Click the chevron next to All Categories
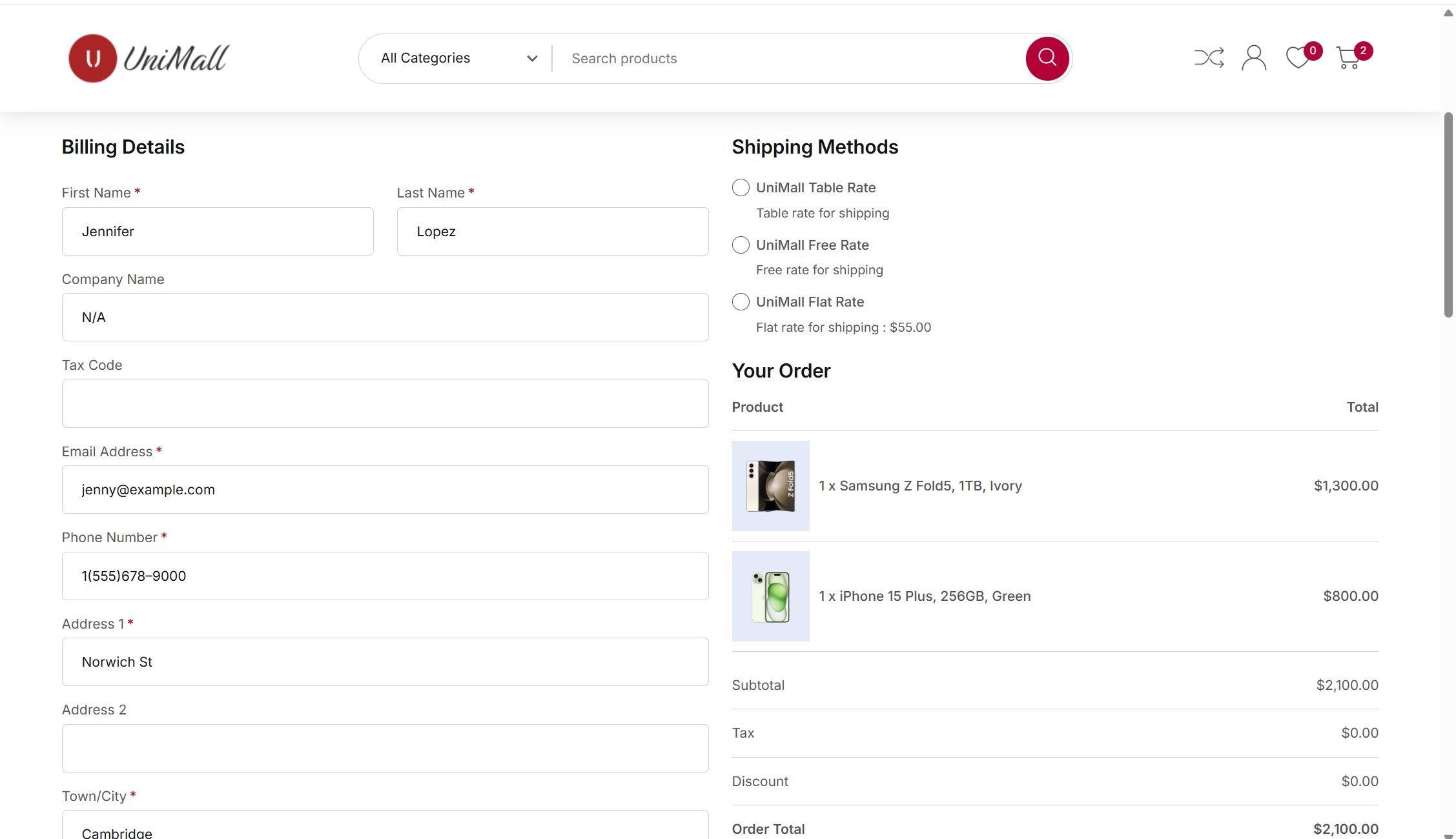 [532, 59]
